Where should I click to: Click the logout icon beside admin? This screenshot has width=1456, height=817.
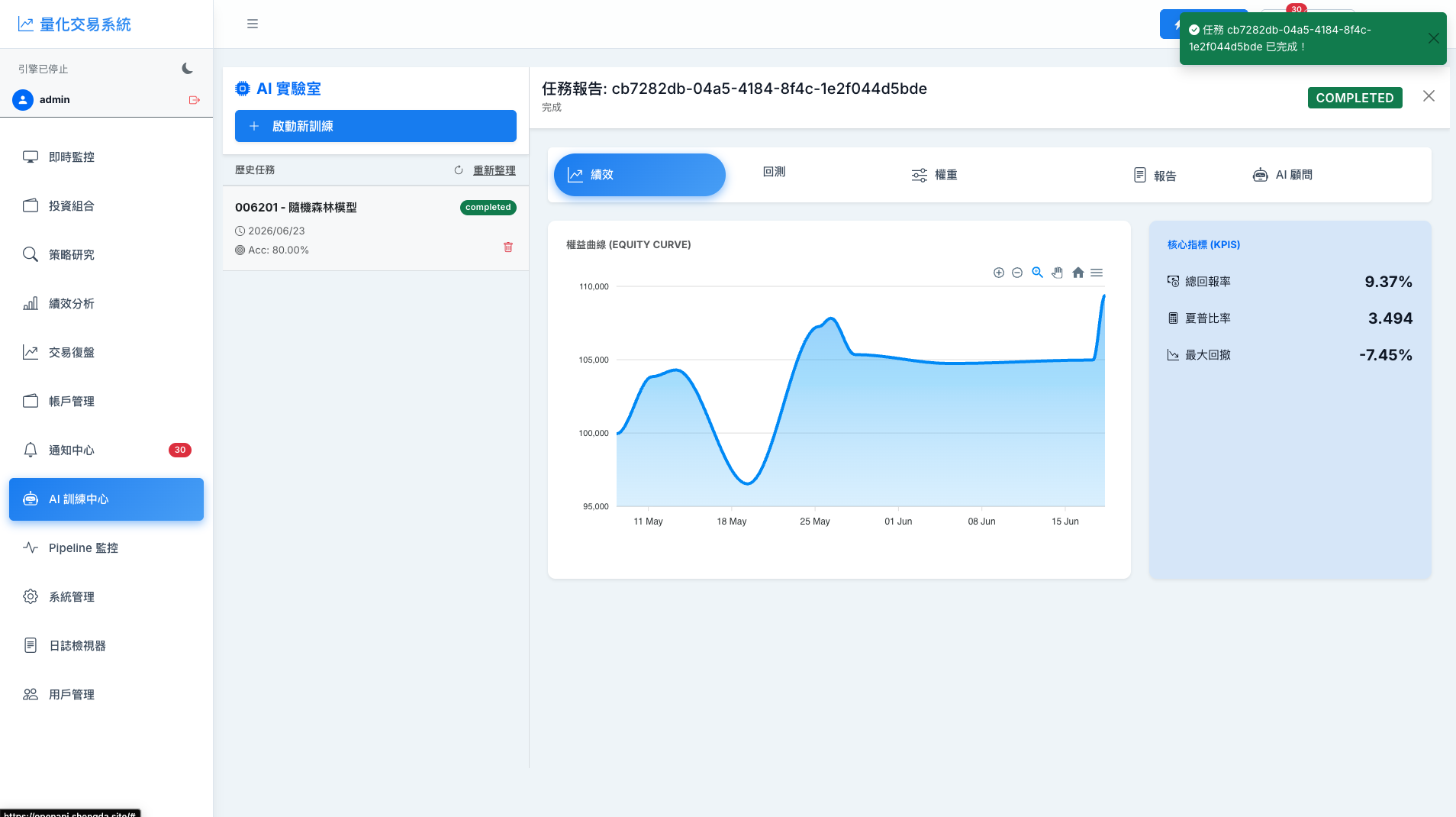(x=195, y=100)
